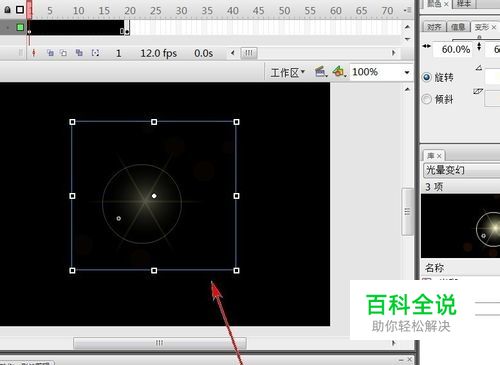Switch to the 颜色 color tab
Image resolution: width=500 pixels, height=365 pixels.
click(434, 3)
